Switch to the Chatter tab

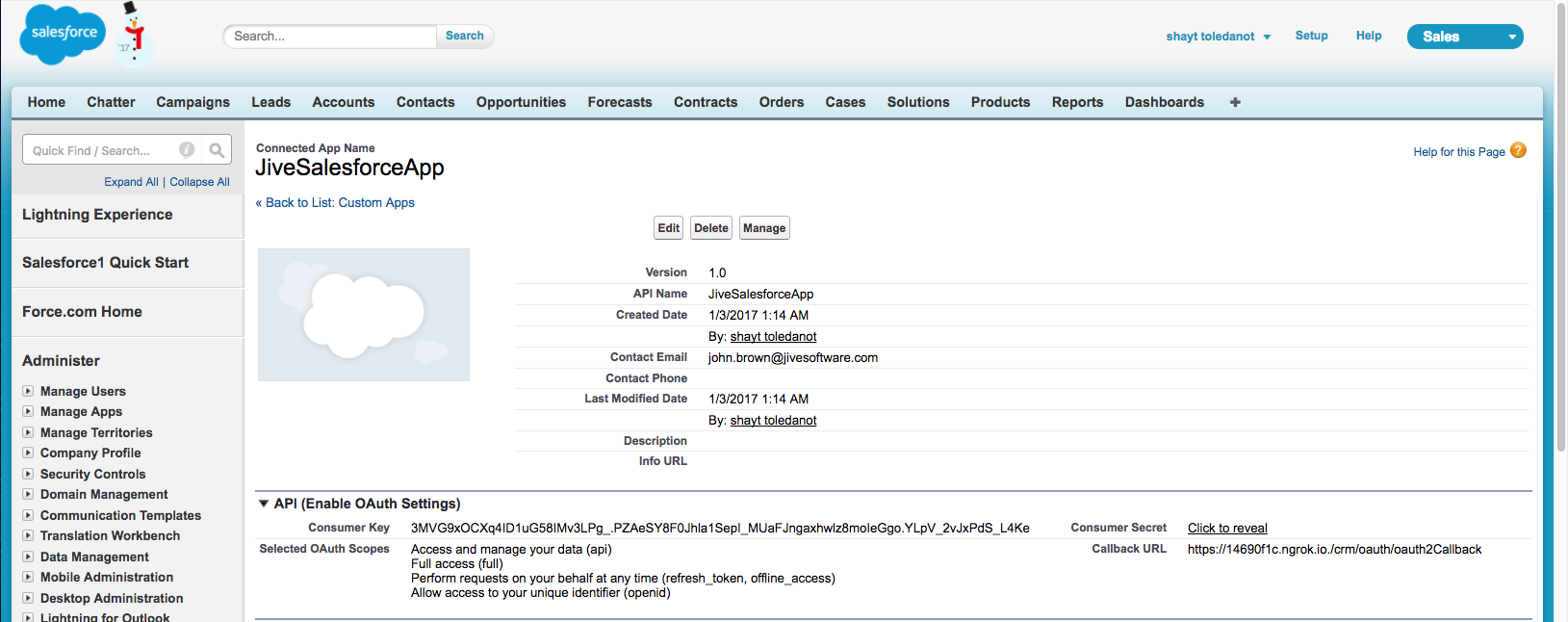(111, 102)
